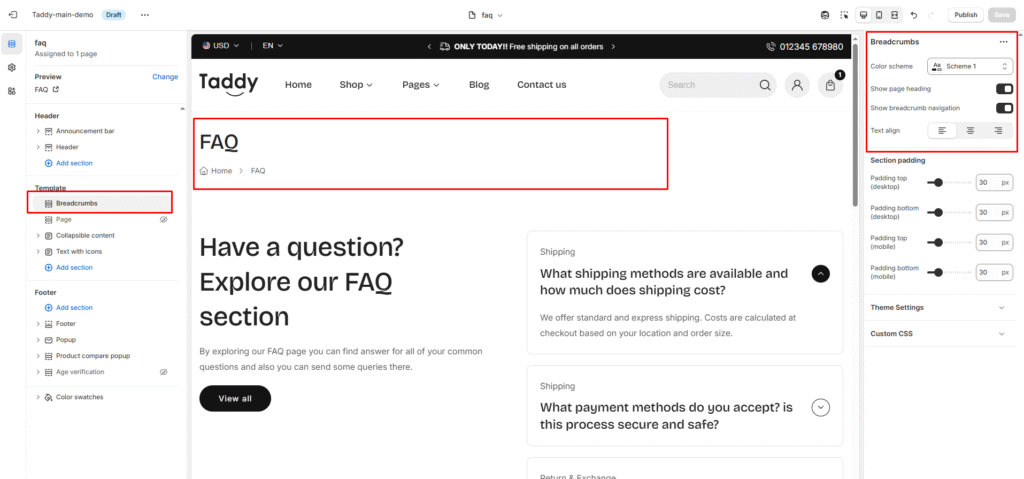Click the center text align icon
This screenshot has height=479, width=1024.
pos(970,130)
